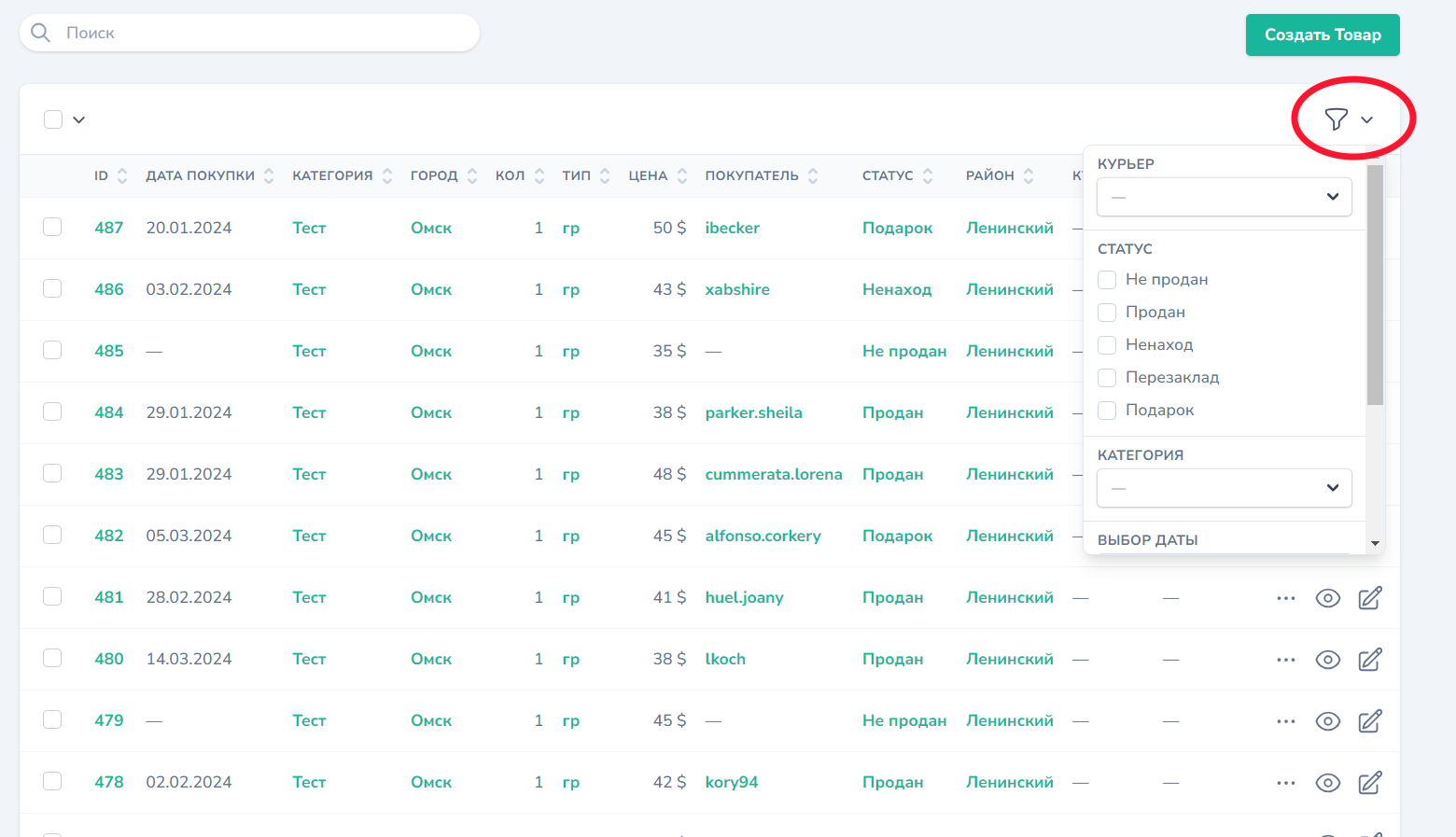Open more actions for row 480
Screen dimensions: 1456x837
pos(1286,660)
